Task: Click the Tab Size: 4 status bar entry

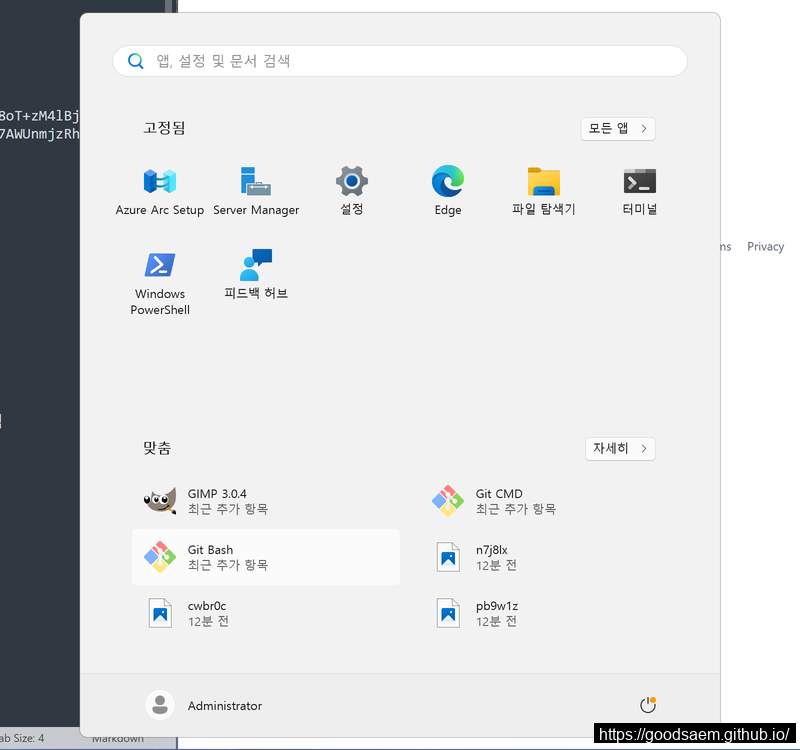Action: point(21,738)
